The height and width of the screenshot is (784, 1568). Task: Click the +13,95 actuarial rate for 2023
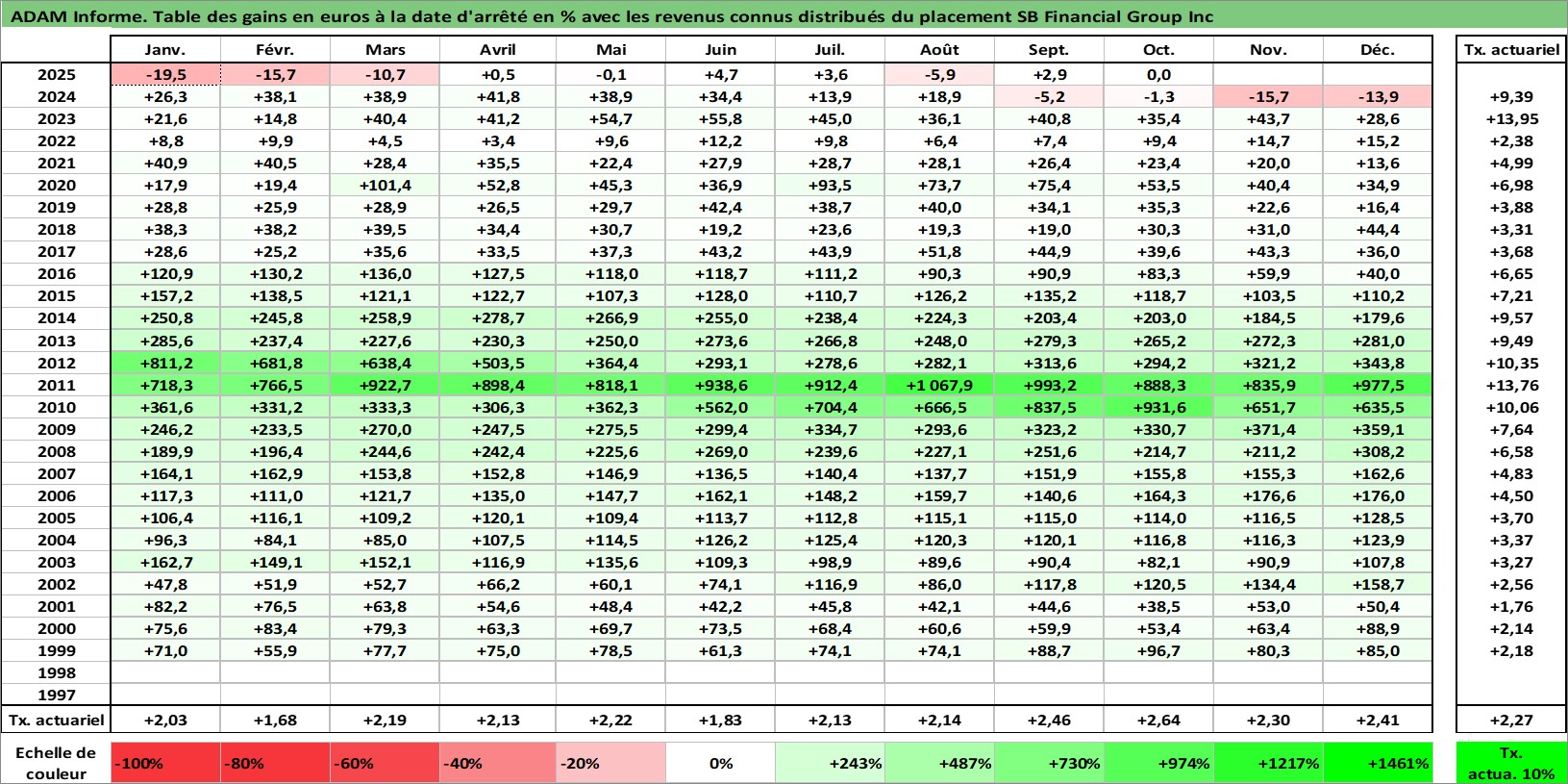(1511, 119)
